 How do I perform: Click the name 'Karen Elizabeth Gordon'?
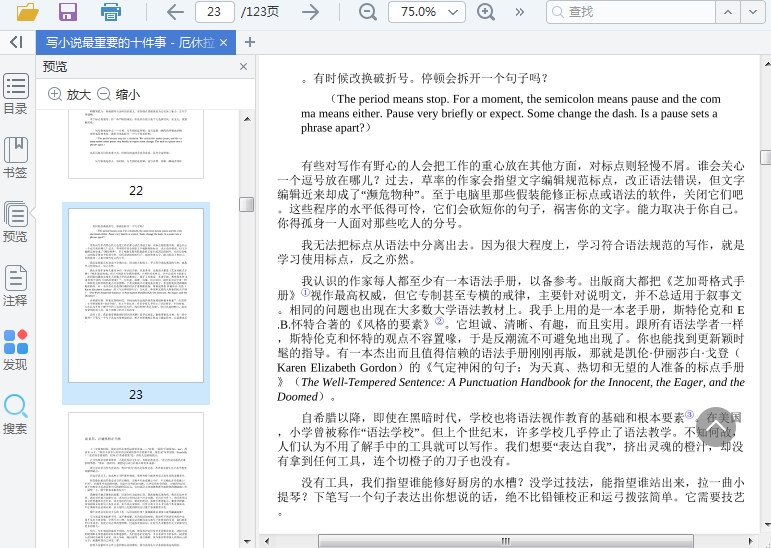[337, 367]
